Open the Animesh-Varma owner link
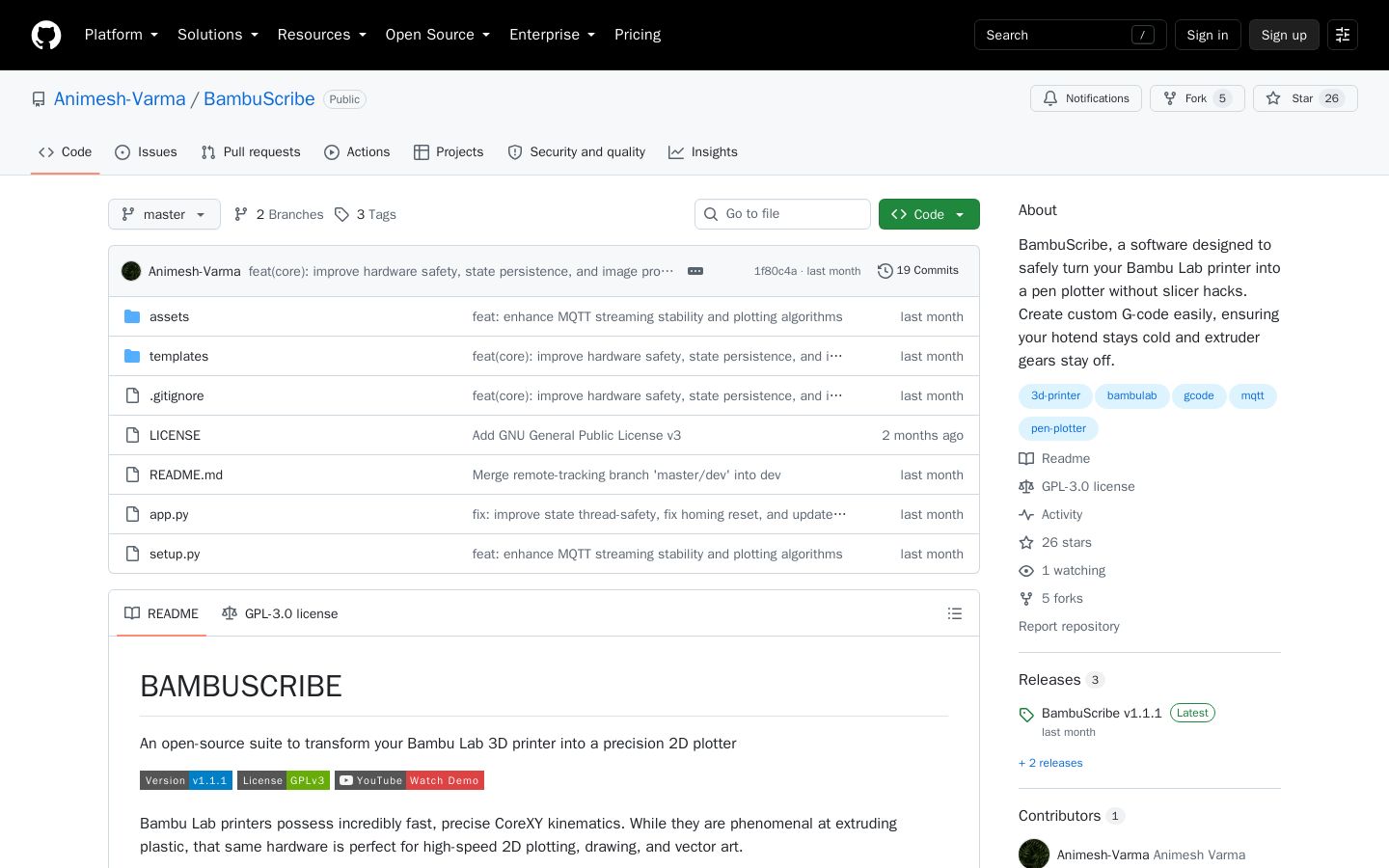The height and width of the screenshot is (868, 1389). 120,99
